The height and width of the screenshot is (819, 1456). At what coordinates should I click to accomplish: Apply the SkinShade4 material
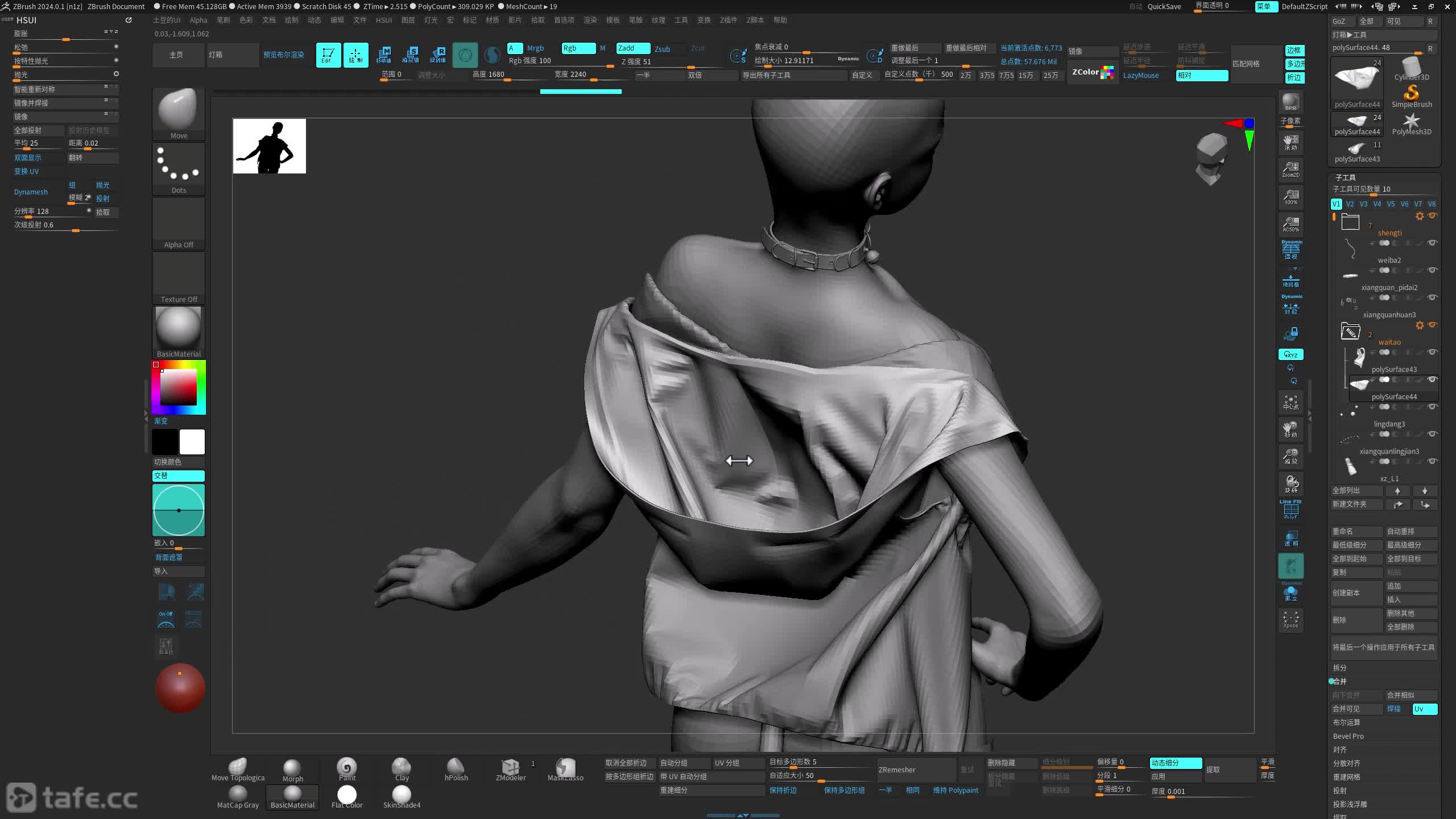pyautogui.click(x=402, y=796)
